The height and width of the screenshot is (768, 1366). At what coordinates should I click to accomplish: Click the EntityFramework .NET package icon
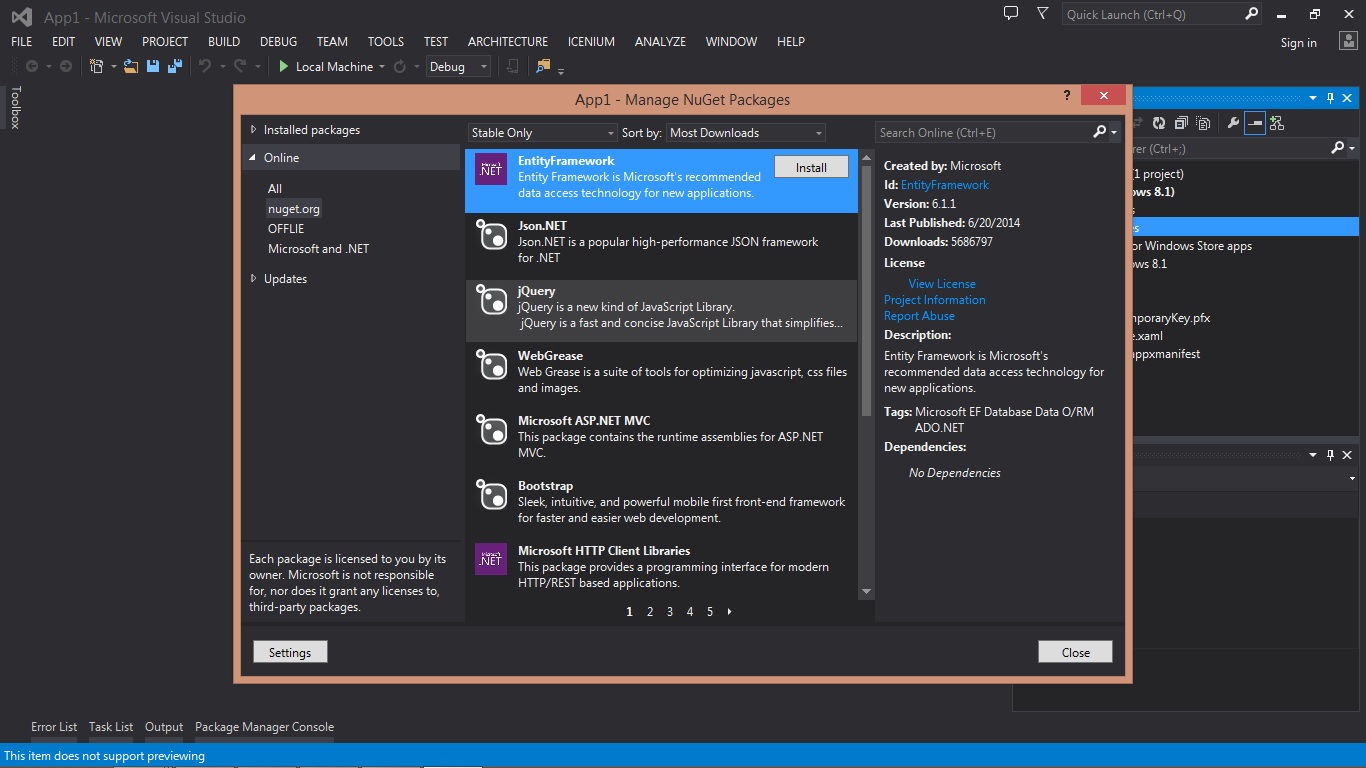pyautogui.click(x=491, y=169)
